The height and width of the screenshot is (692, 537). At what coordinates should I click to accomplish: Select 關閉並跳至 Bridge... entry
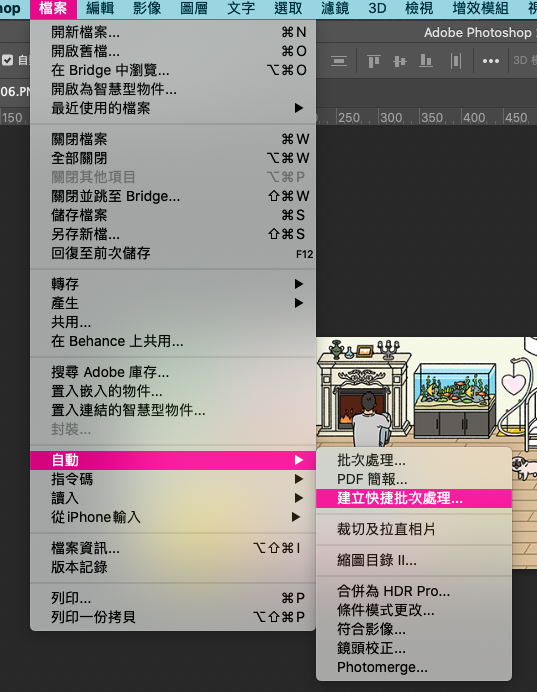(x=173, y=196)
